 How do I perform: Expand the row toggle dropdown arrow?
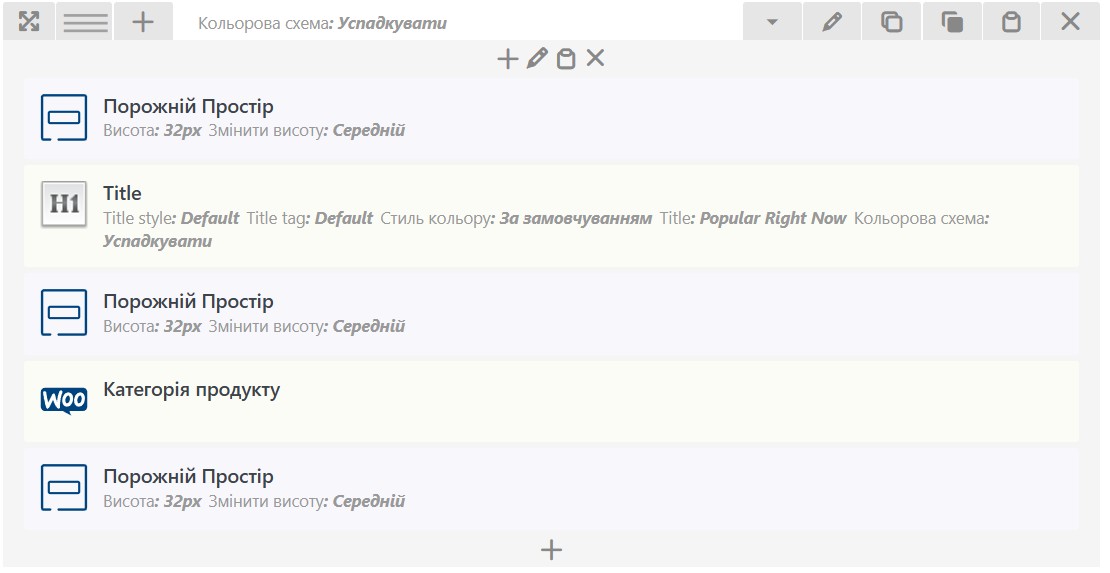click(772, 21)
